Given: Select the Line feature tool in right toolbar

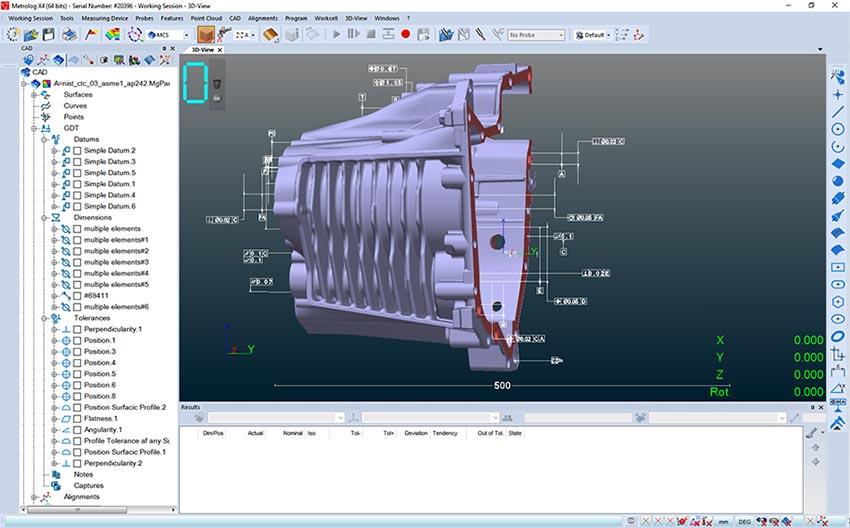Looking at the screenshot, I should [x=838, y=110].
